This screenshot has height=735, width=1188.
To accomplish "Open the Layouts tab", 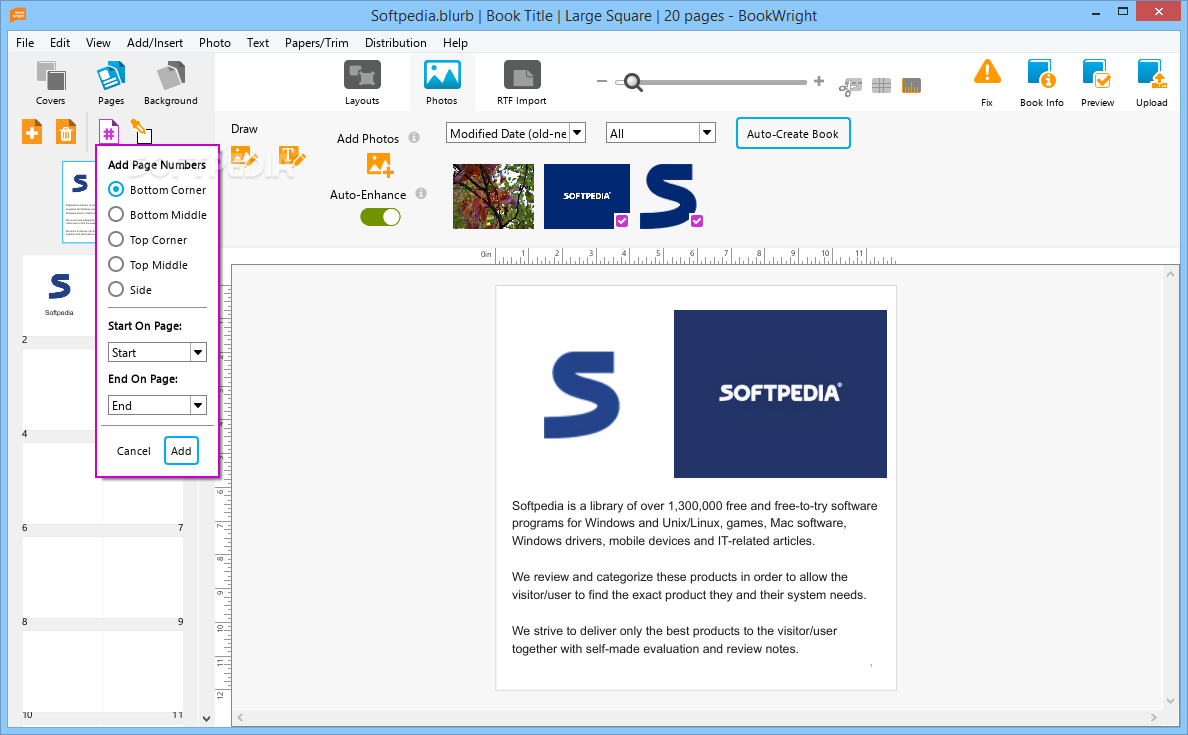I will pos(362,83).
